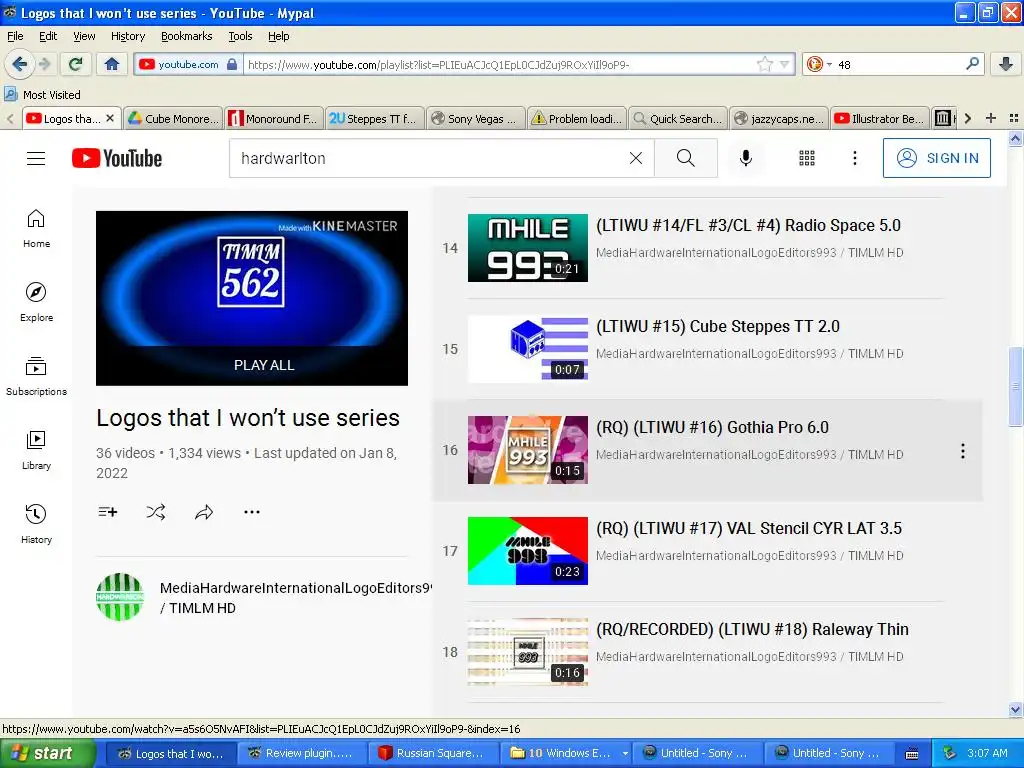This screenshot has width=1024, height=768.
Task: Click Raleway Thin video thumbnail
Action: 528,652
